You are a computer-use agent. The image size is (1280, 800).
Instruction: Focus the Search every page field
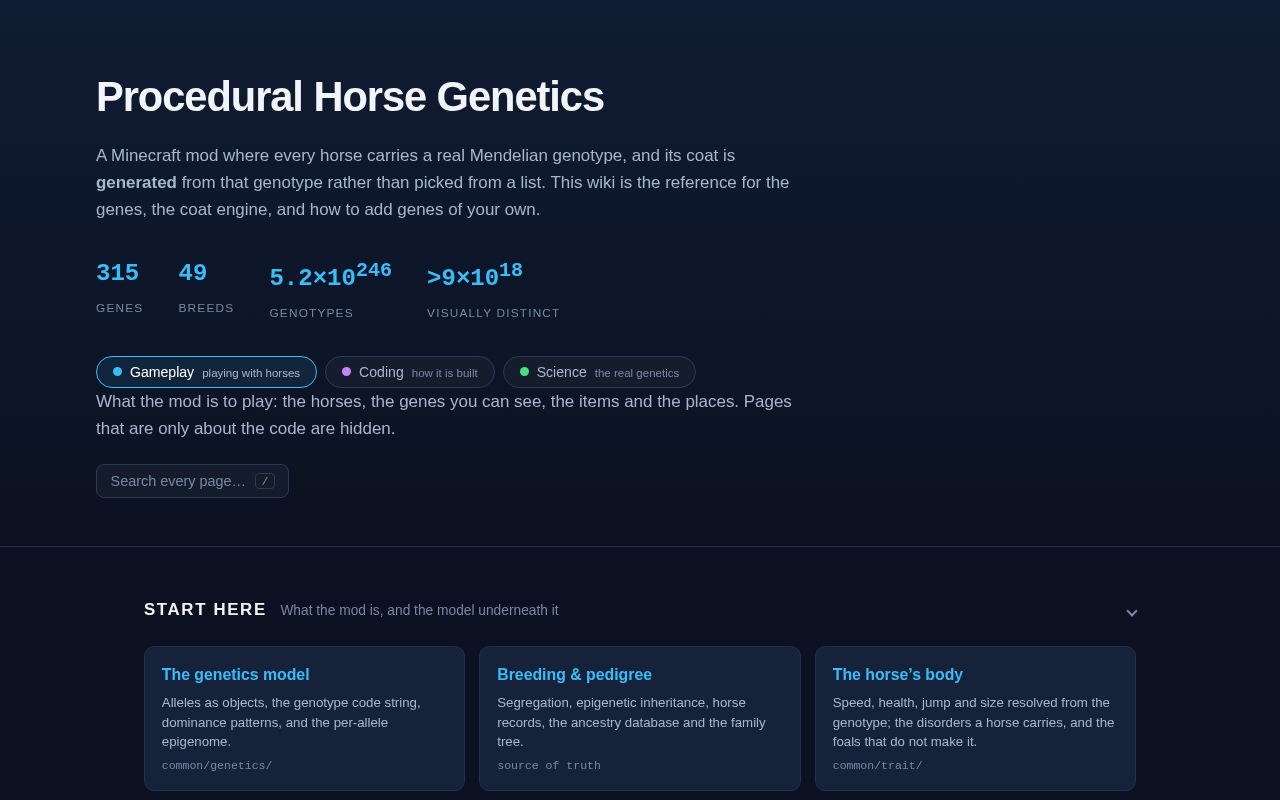click(192, 481)
